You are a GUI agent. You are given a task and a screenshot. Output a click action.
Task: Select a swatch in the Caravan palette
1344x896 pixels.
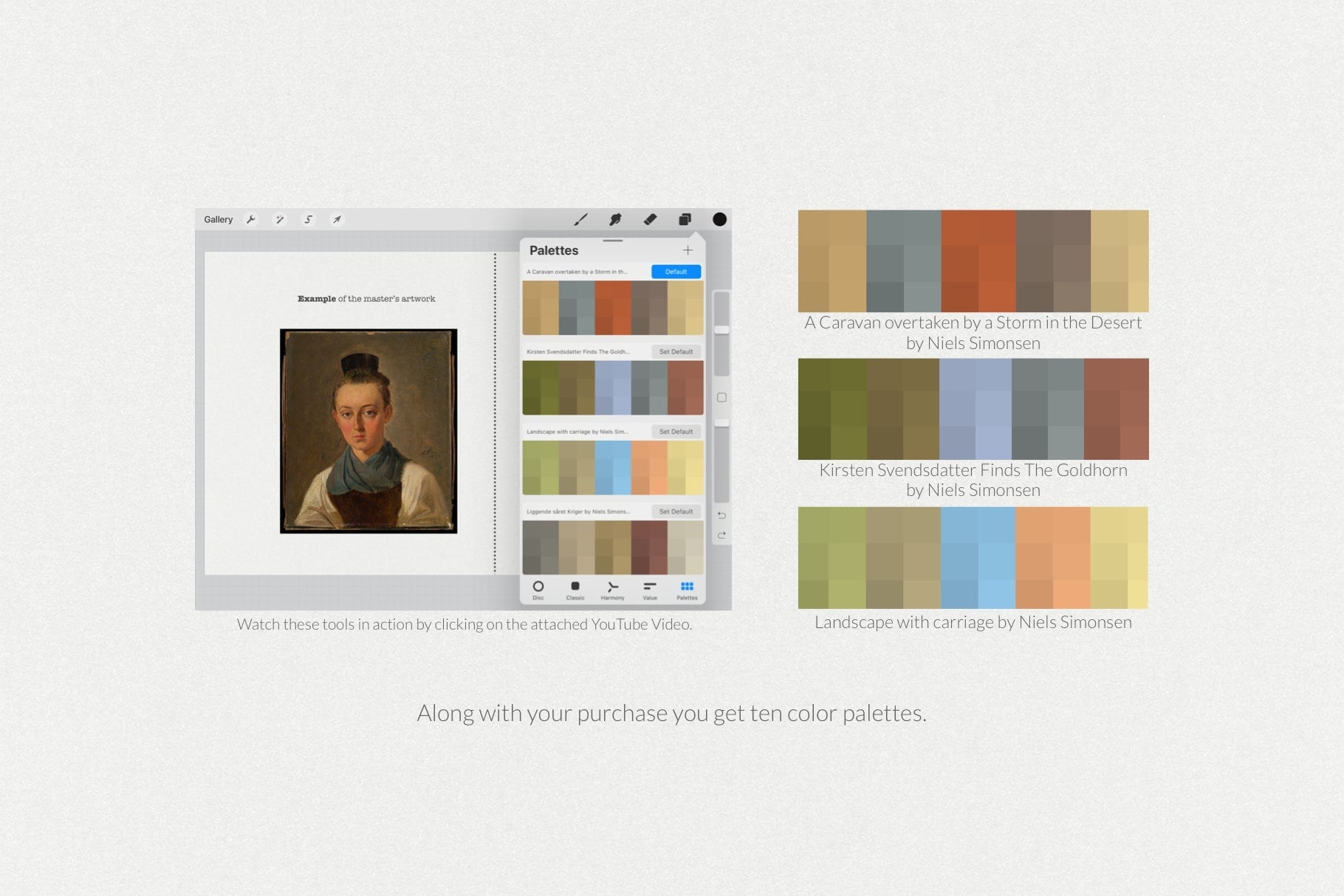coord(613,306)
